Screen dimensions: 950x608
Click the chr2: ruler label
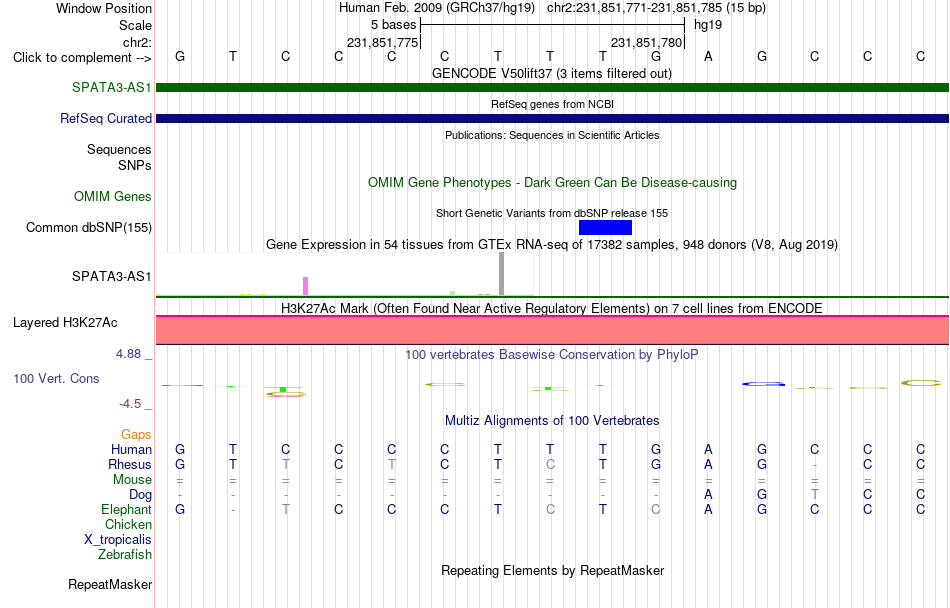click(x=137, y=42)
